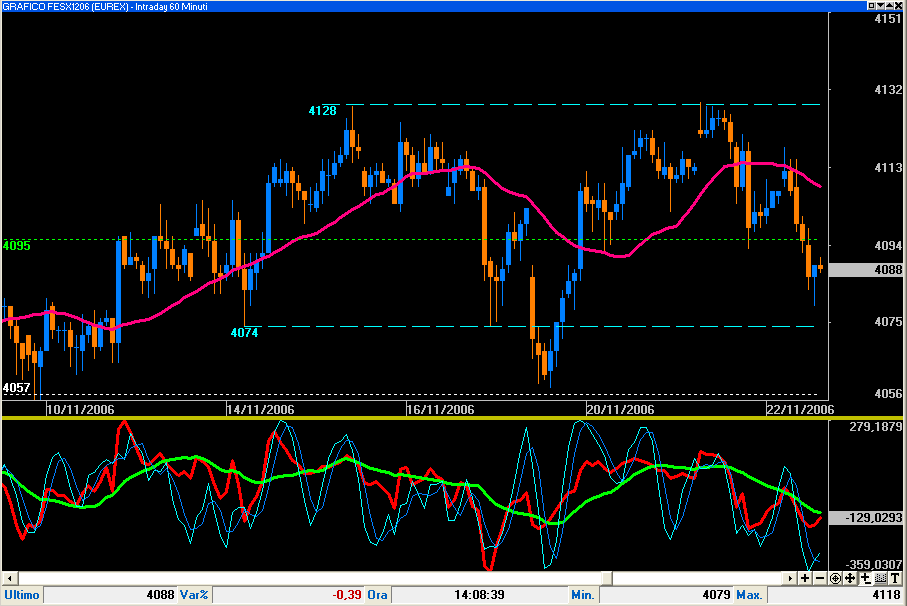Image resolution: width=907 pixels, height=606 pixels.
Task: Click the down-triangle button in title bar
Action: click(x=880, y=6)
